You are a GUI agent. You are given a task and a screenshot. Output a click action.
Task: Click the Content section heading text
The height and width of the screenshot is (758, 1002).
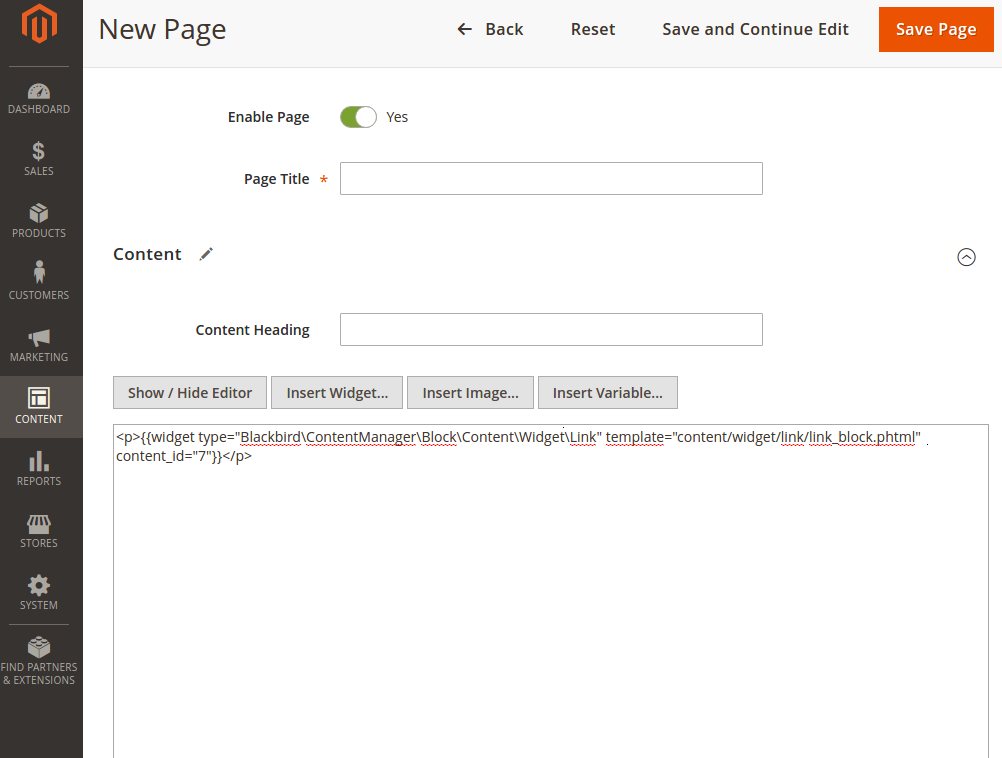coord(147,254)
